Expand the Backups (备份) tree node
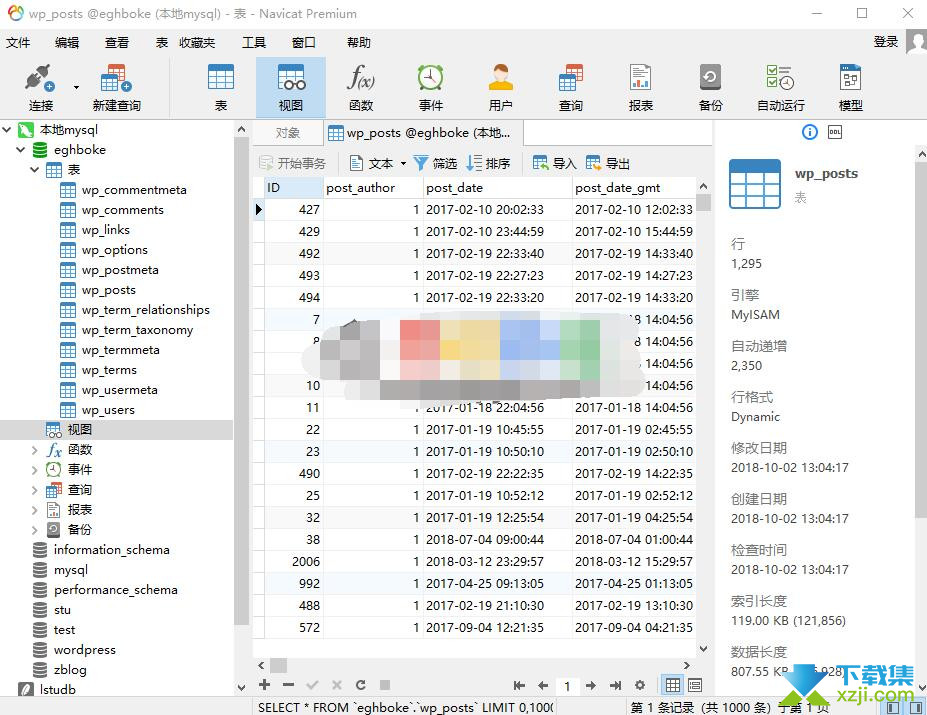The image size is (927, 715). tap(34, 530)
